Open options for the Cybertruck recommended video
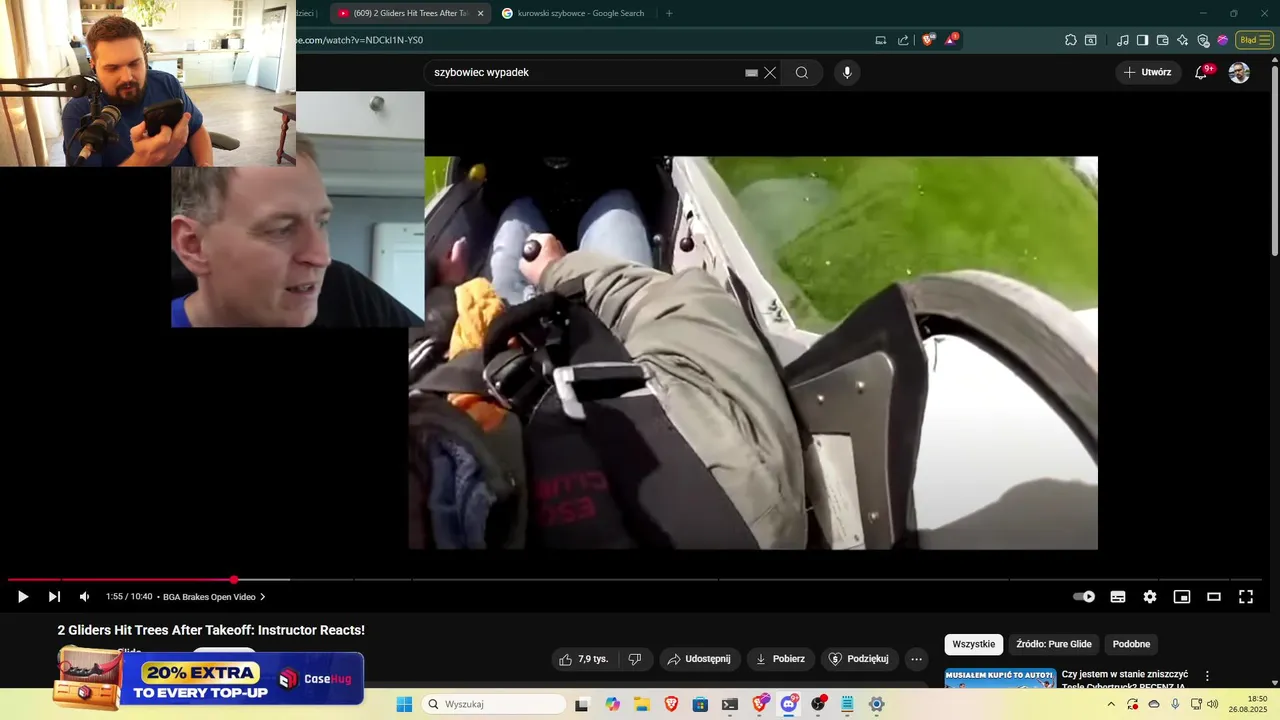This screenshot has width=1280, height=720. 1207,676
